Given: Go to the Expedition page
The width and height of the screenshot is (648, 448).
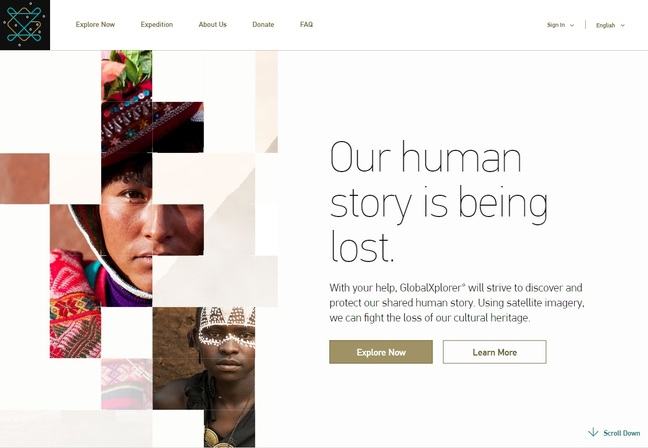Looking at the screenshot, I should (x=157, y=24).
